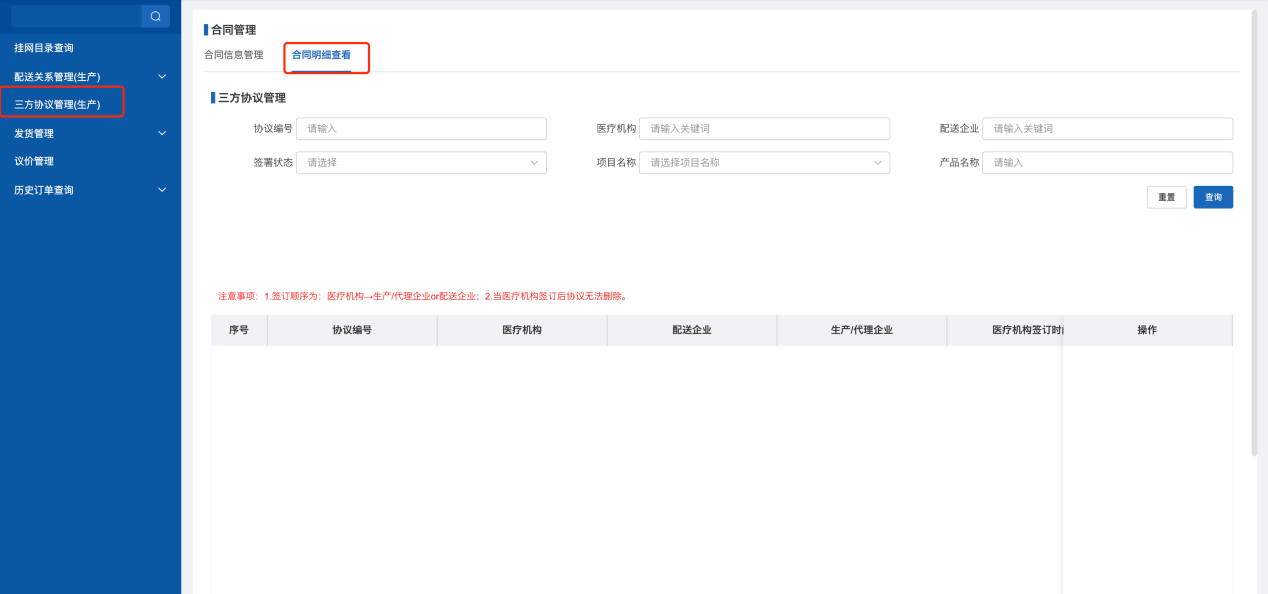Switch to the 合同信息管理 tab

233,55
